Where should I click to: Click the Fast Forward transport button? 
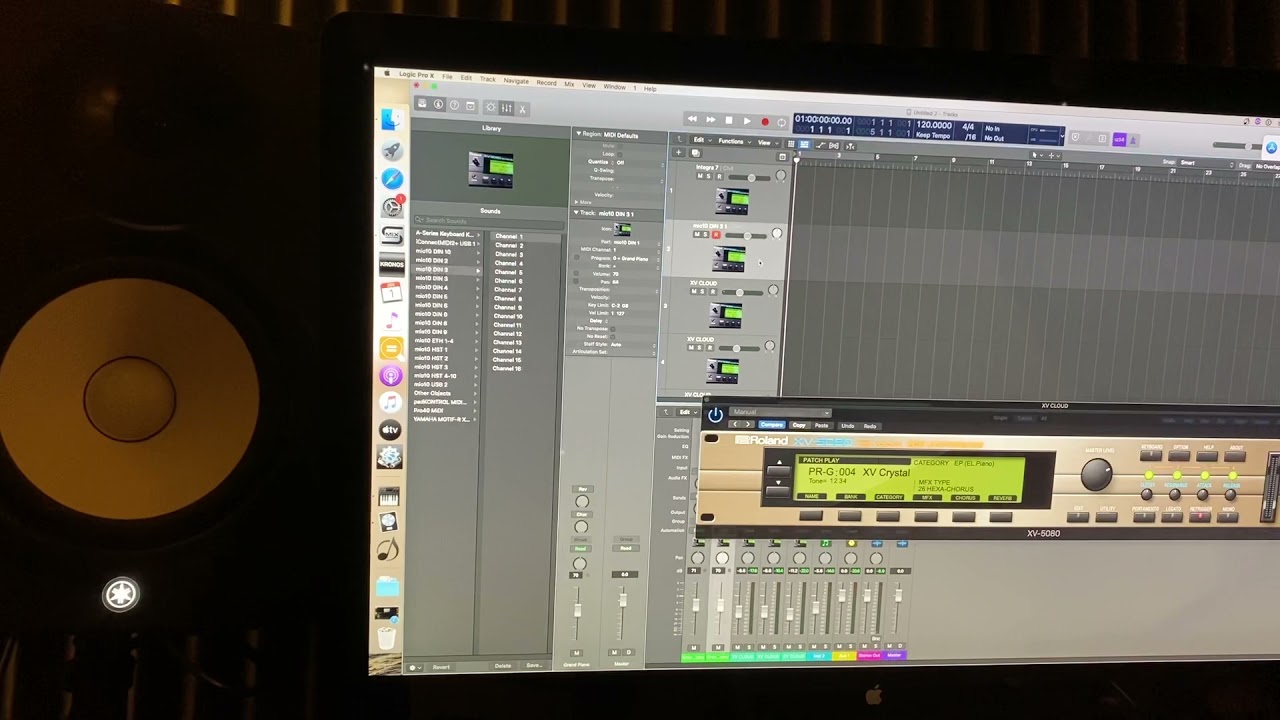pos(711,120)
